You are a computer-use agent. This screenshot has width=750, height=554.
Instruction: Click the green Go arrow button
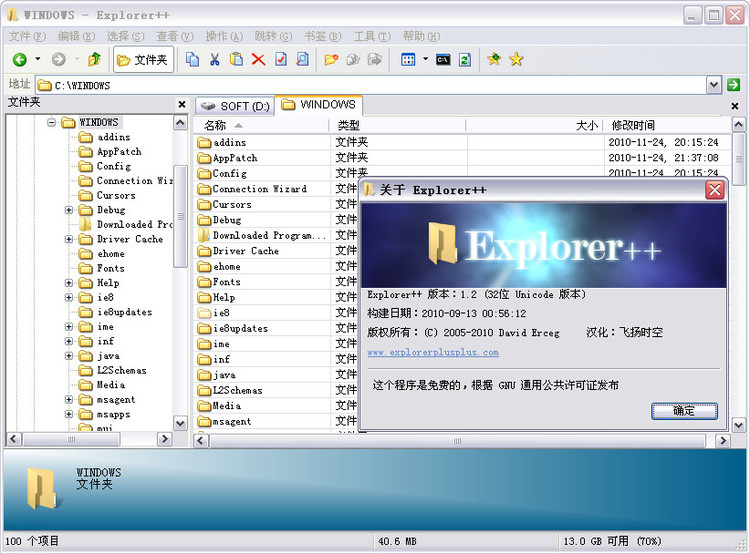pos(733,85)
